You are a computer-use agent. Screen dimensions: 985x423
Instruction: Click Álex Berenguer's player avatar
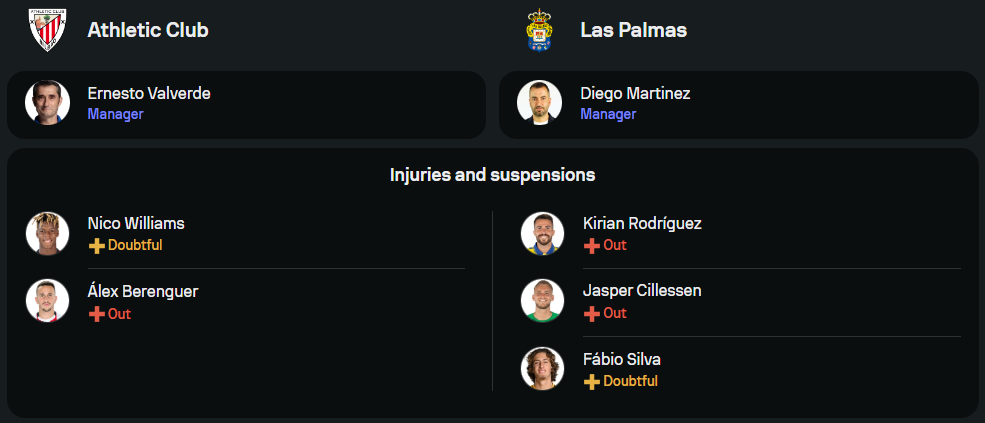coord(47,301)
